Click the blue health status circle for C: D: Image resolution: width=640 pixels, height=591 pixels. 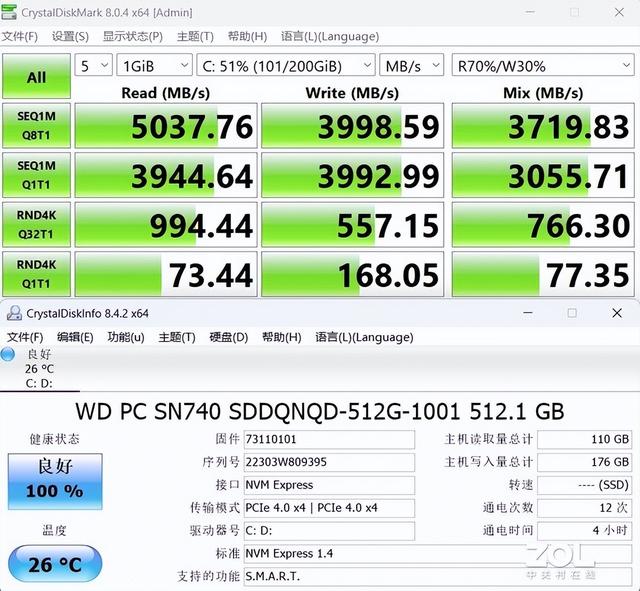pyautogui.click(x=7, y=354)
